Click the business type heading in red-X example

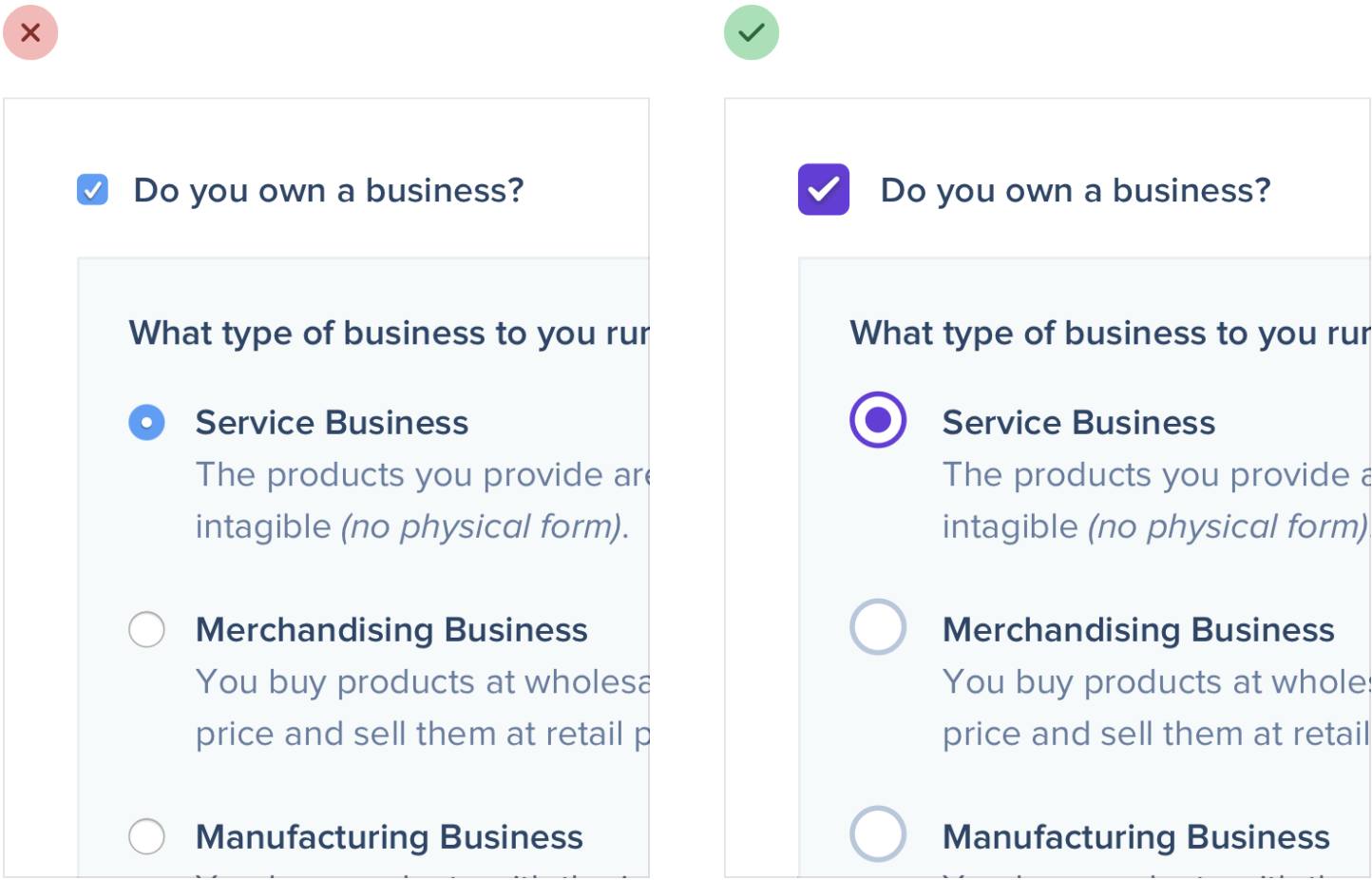pos(389,334)
